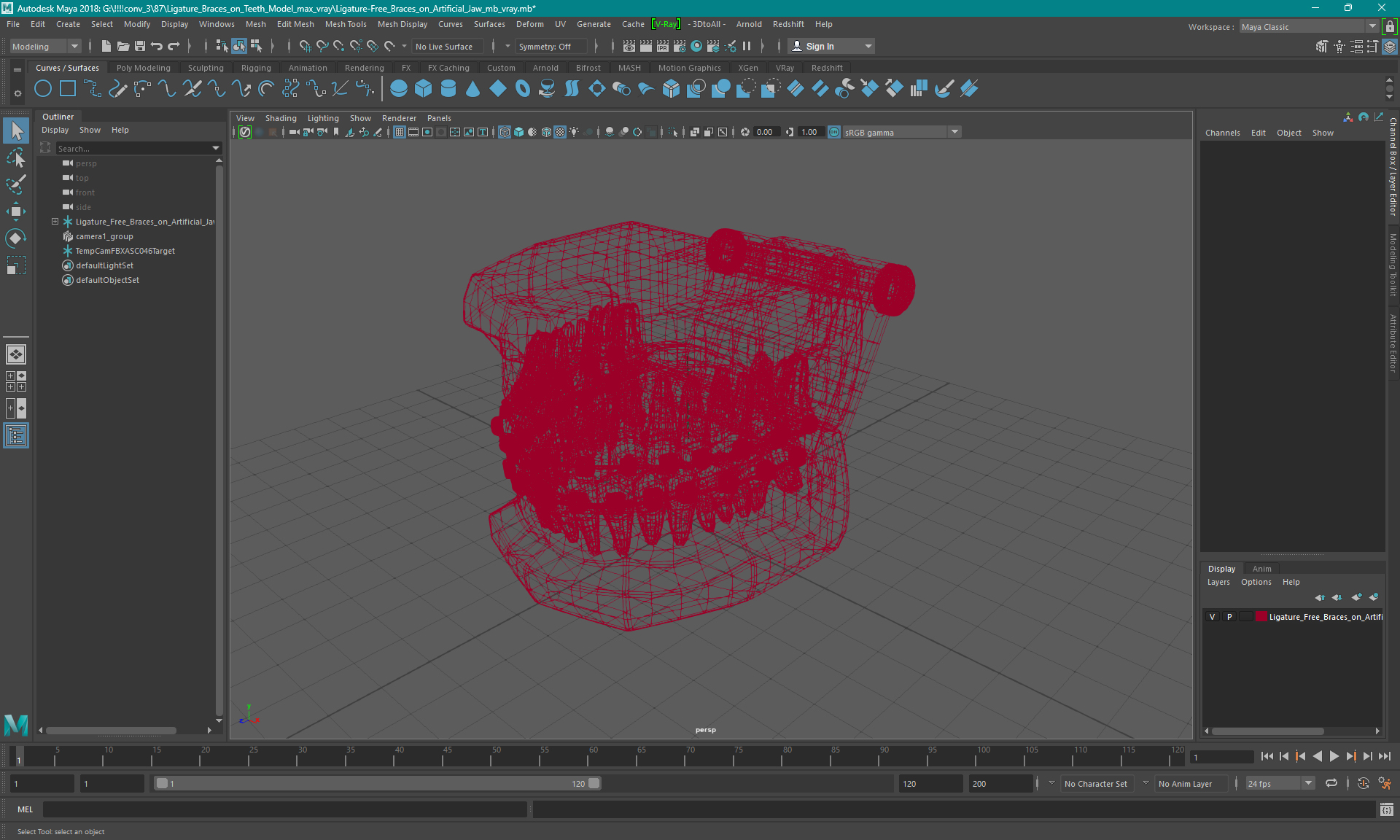Toggle layer playback P box
Image resolution: width=1400 pixels, height=840 pixels.
1229,617
